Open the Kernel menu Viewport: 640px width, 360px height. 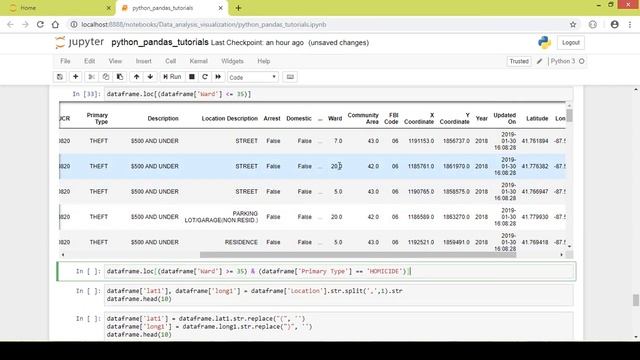pos(198,61)
